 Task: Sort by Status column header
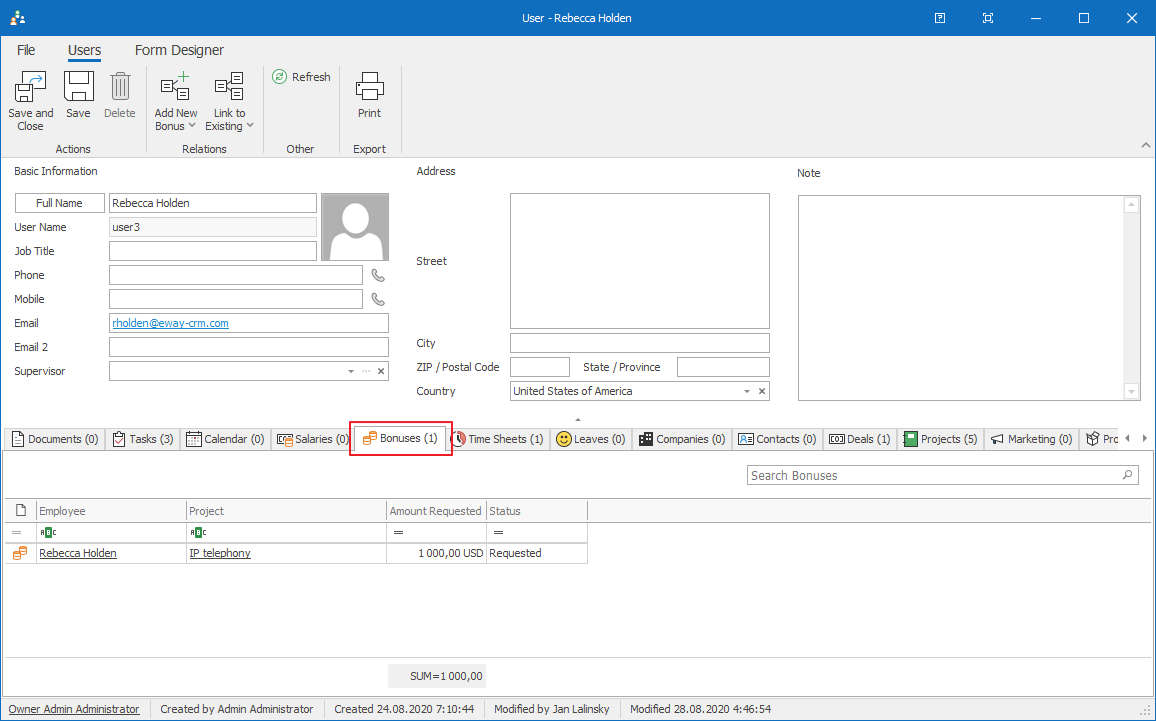click(536, 511)
